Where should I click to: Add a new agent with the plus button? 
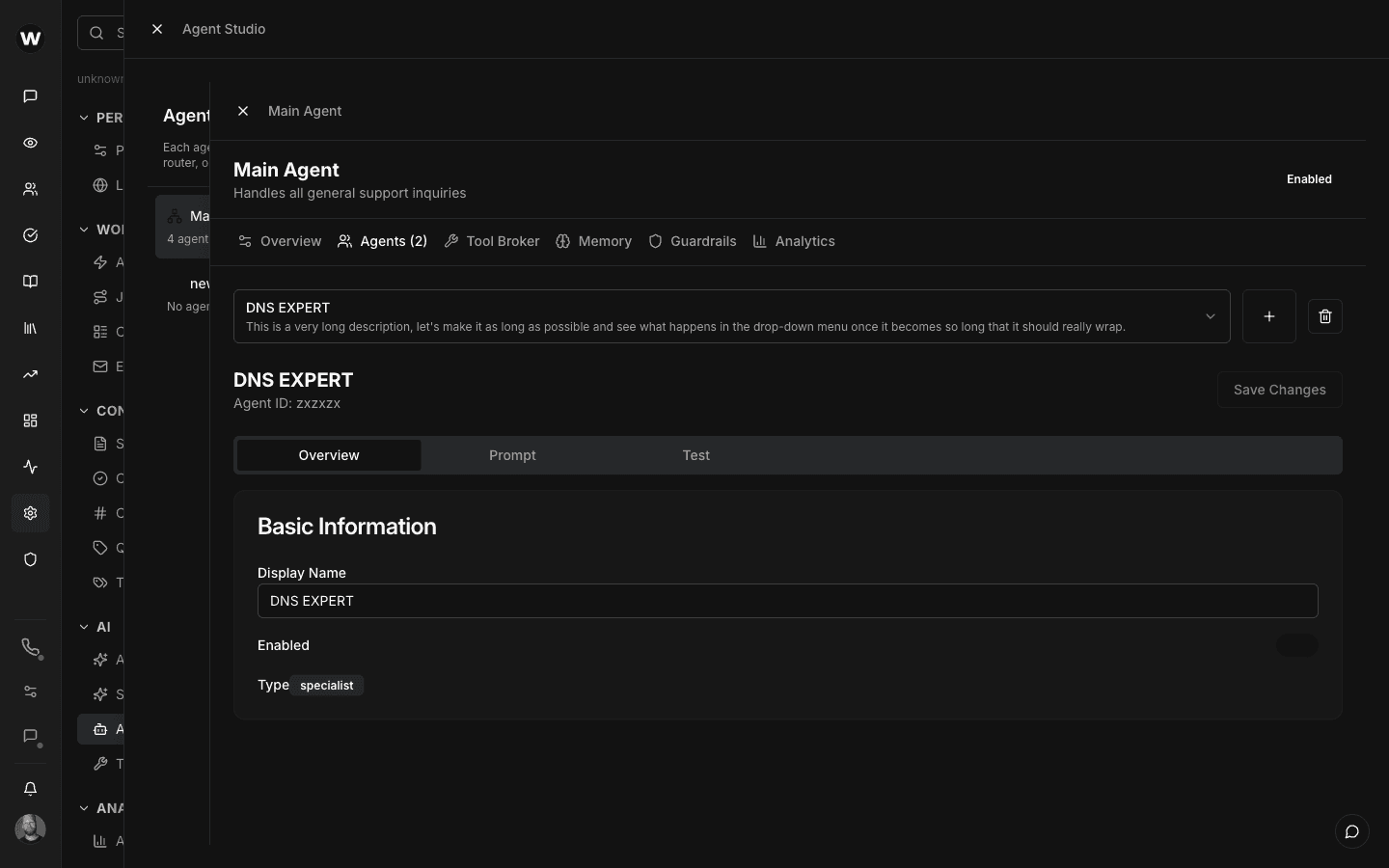1269,316
